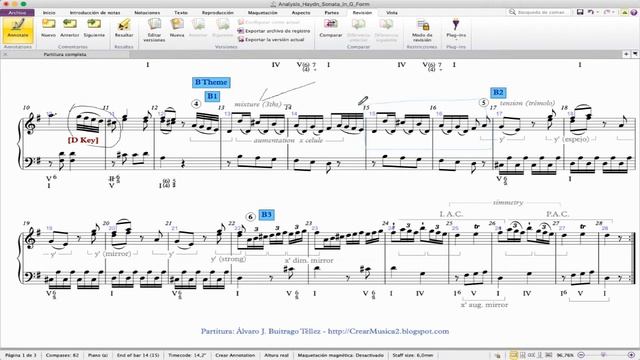Click Maquetación magnética: Desactivado status

(340, 355)
